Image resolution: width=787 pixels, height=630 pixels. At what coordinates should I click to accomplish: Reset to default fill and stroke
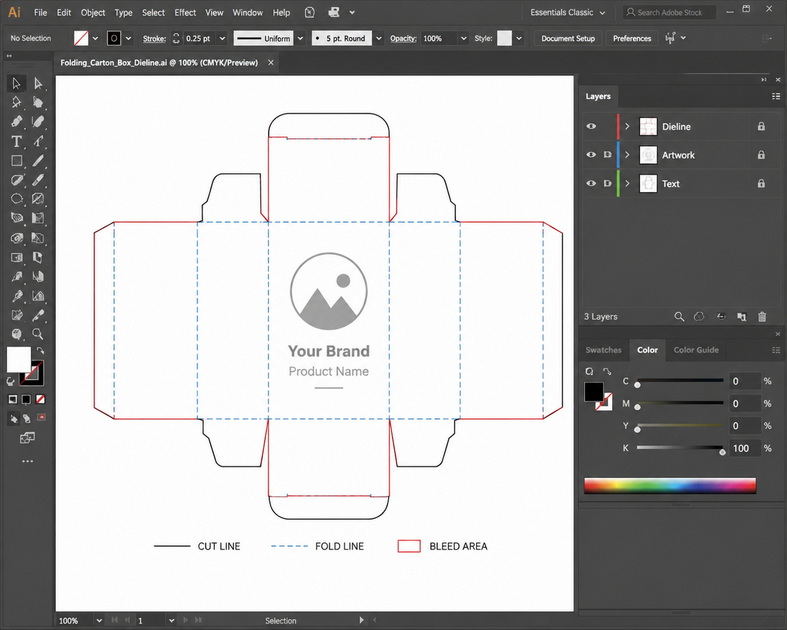(x=10, y=382)
